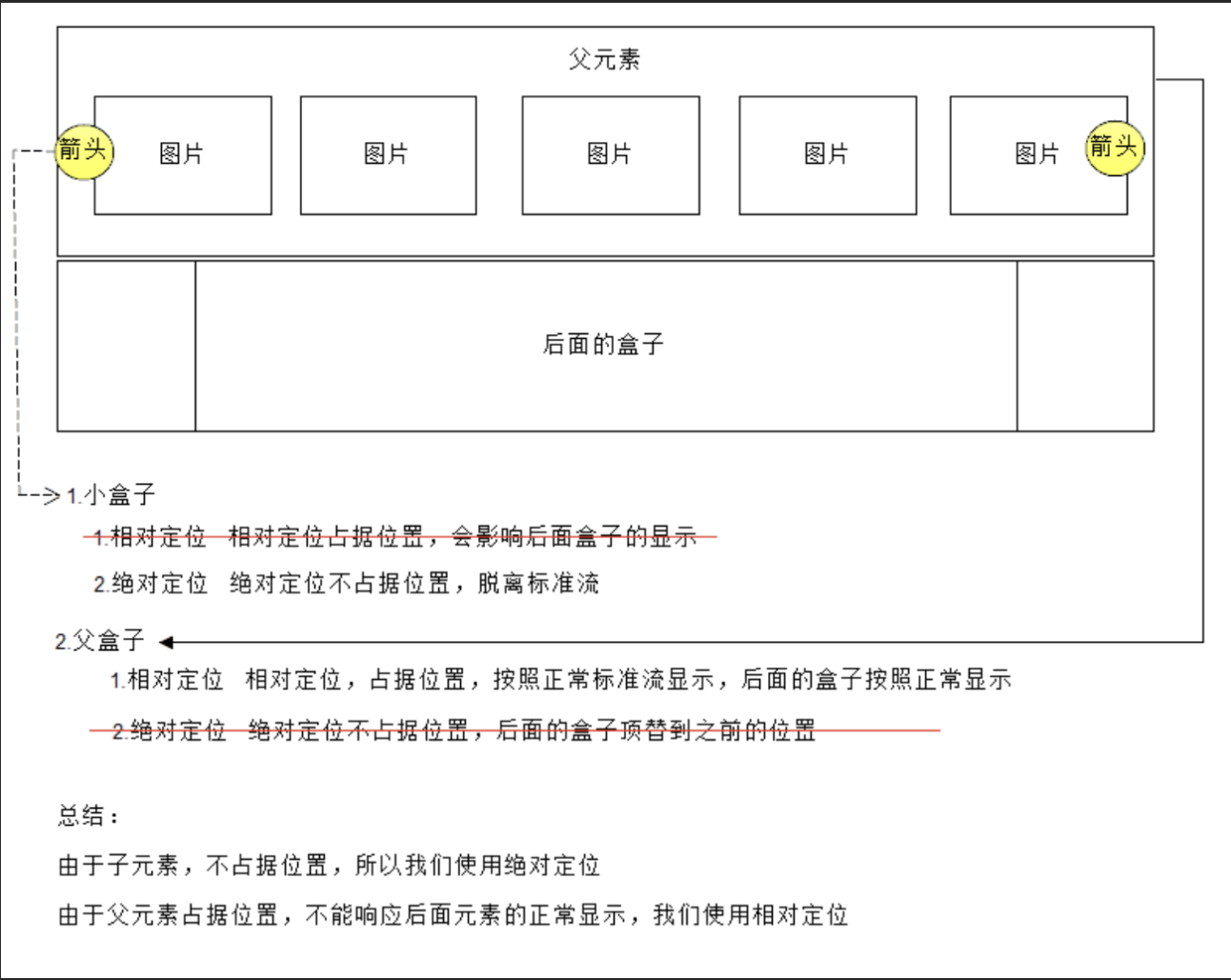Click the 2.父盒子 heading
The image size is (1231, 980).
point(99,641)
